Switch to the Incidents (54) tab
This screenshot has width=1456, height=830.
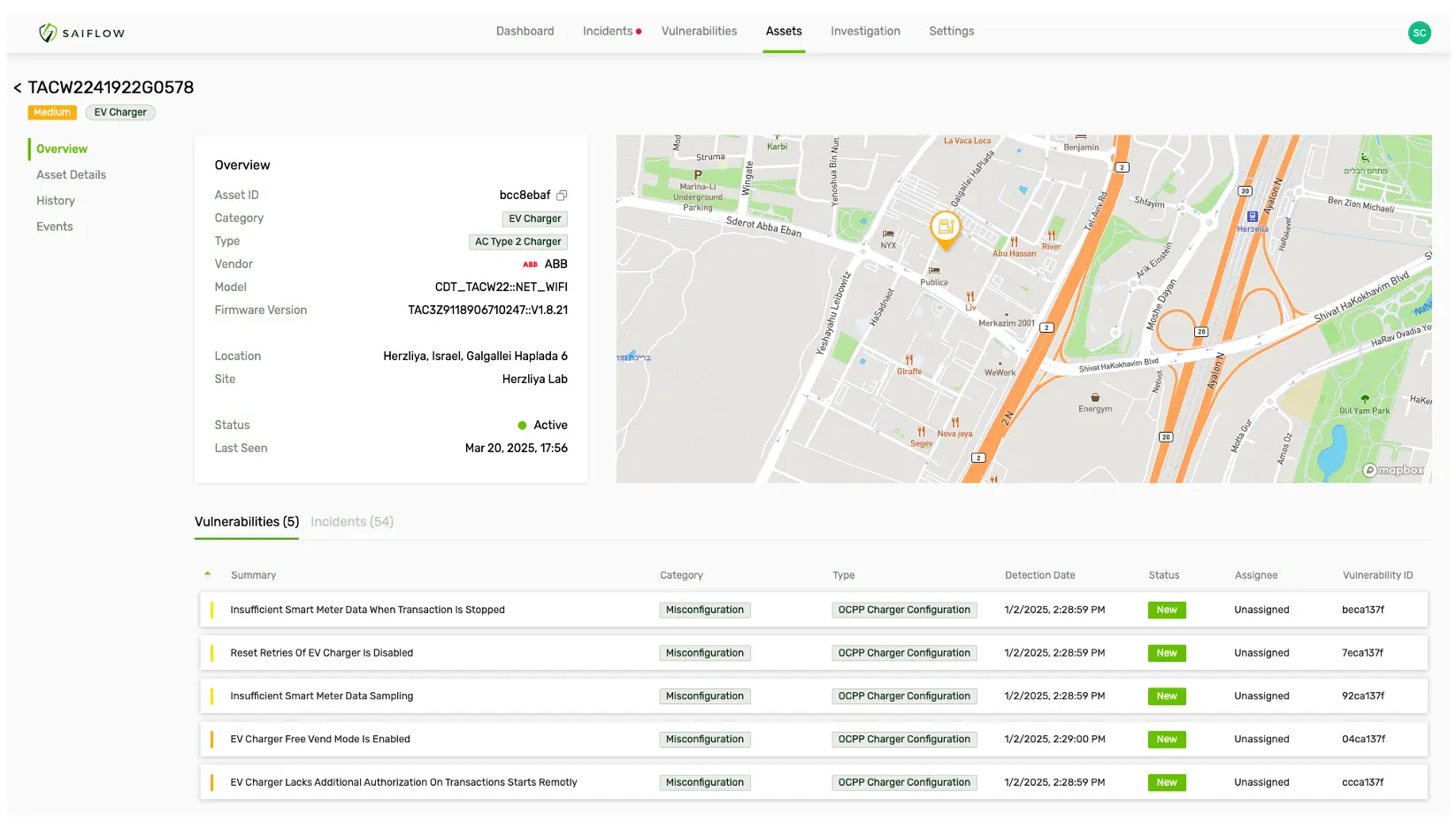pos(352,522)
